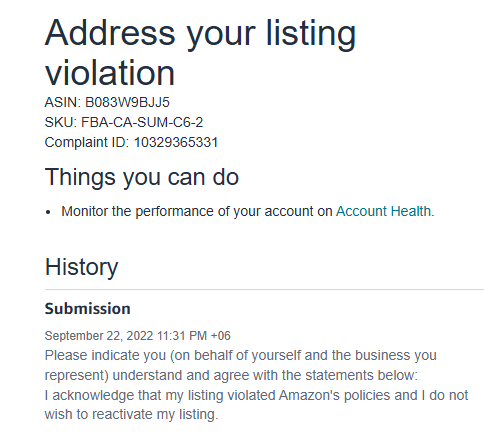Click the Submission label
The width and height of the screenshot is (484, 433).
87,309
